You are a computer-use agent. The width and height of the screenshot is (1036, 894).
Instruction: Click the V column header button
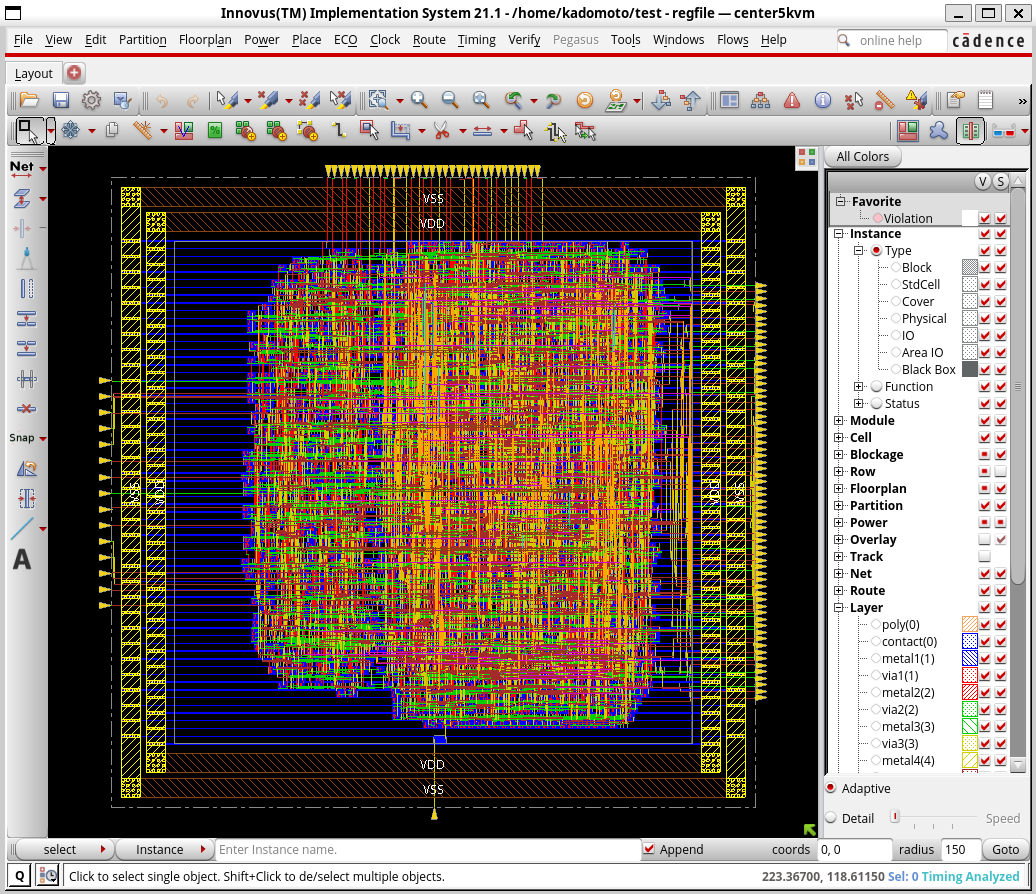[982, 182]
